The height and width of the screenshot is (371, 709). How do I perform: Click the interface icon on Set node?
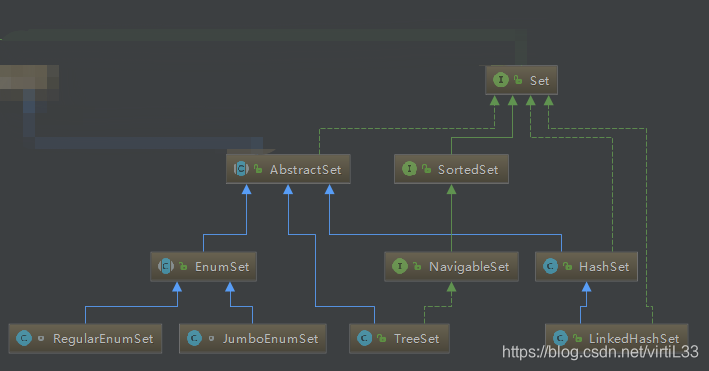tap(501, 80)
